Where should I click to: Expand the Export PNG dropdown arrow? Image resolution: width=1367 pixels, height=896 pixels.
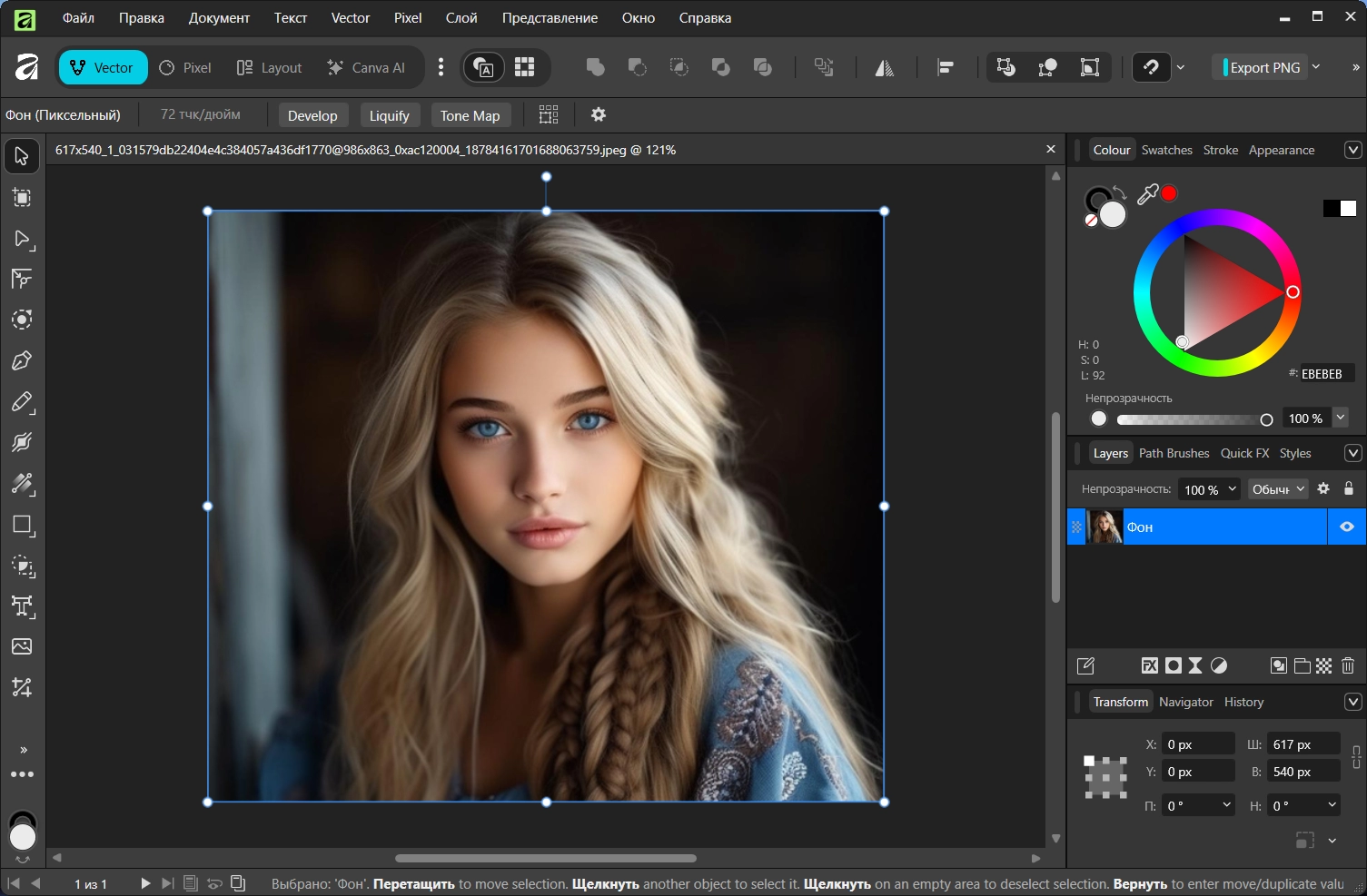click(1316, 67)
